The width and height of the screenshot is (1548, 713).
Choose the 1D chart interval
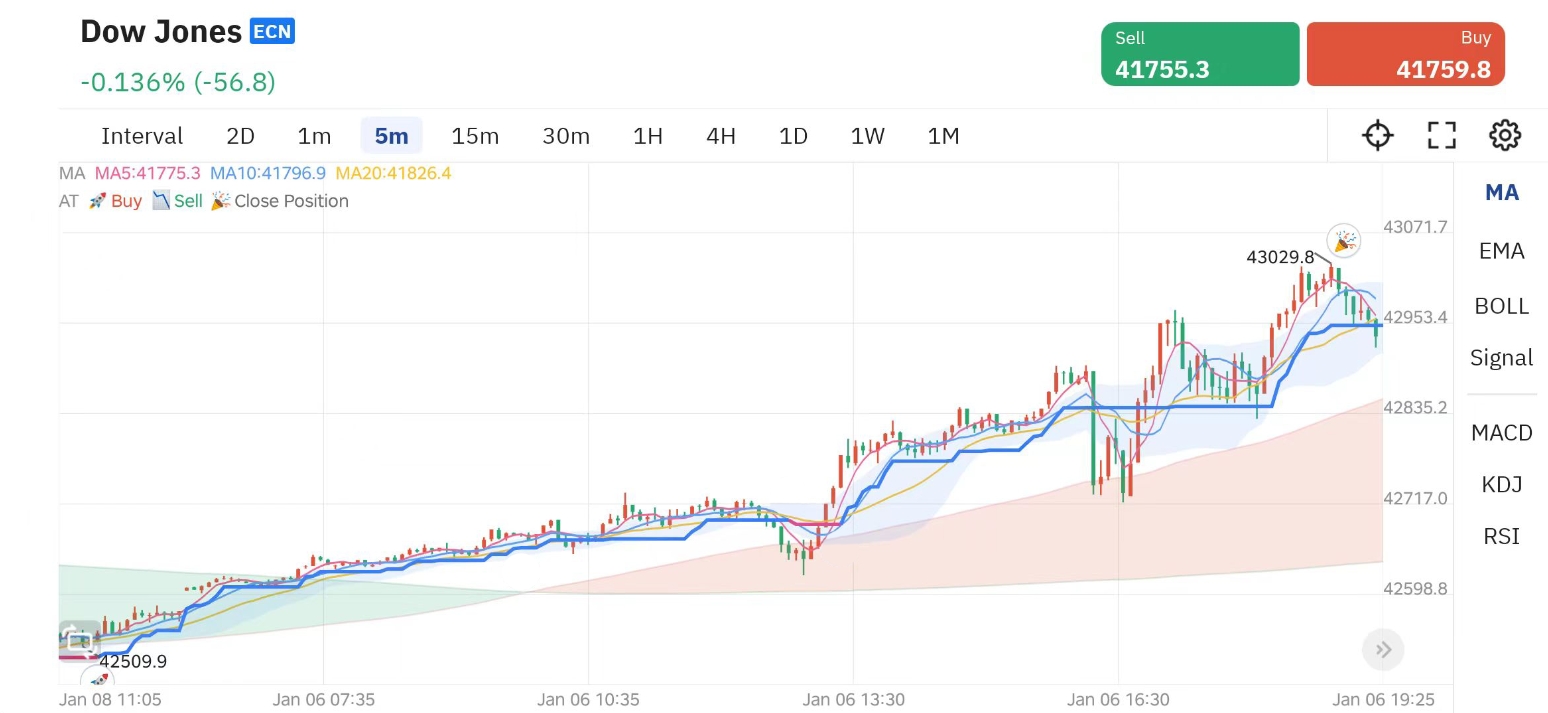click(793, 136)
